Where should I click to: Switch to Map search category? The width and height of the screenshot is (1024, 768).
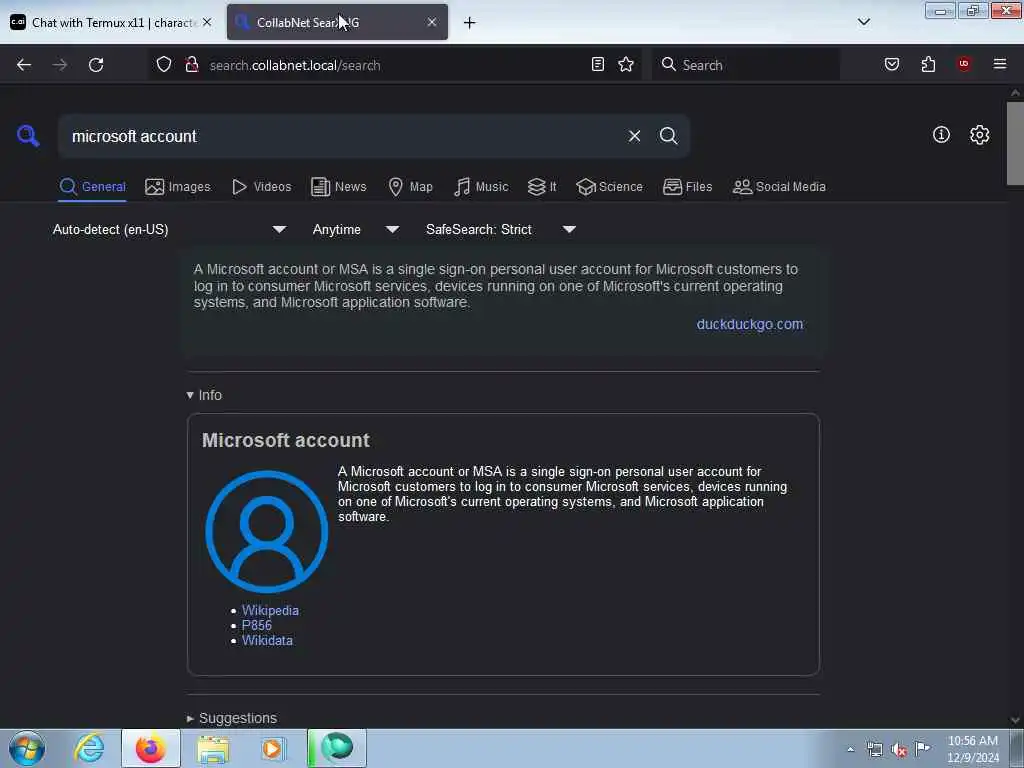410,187
